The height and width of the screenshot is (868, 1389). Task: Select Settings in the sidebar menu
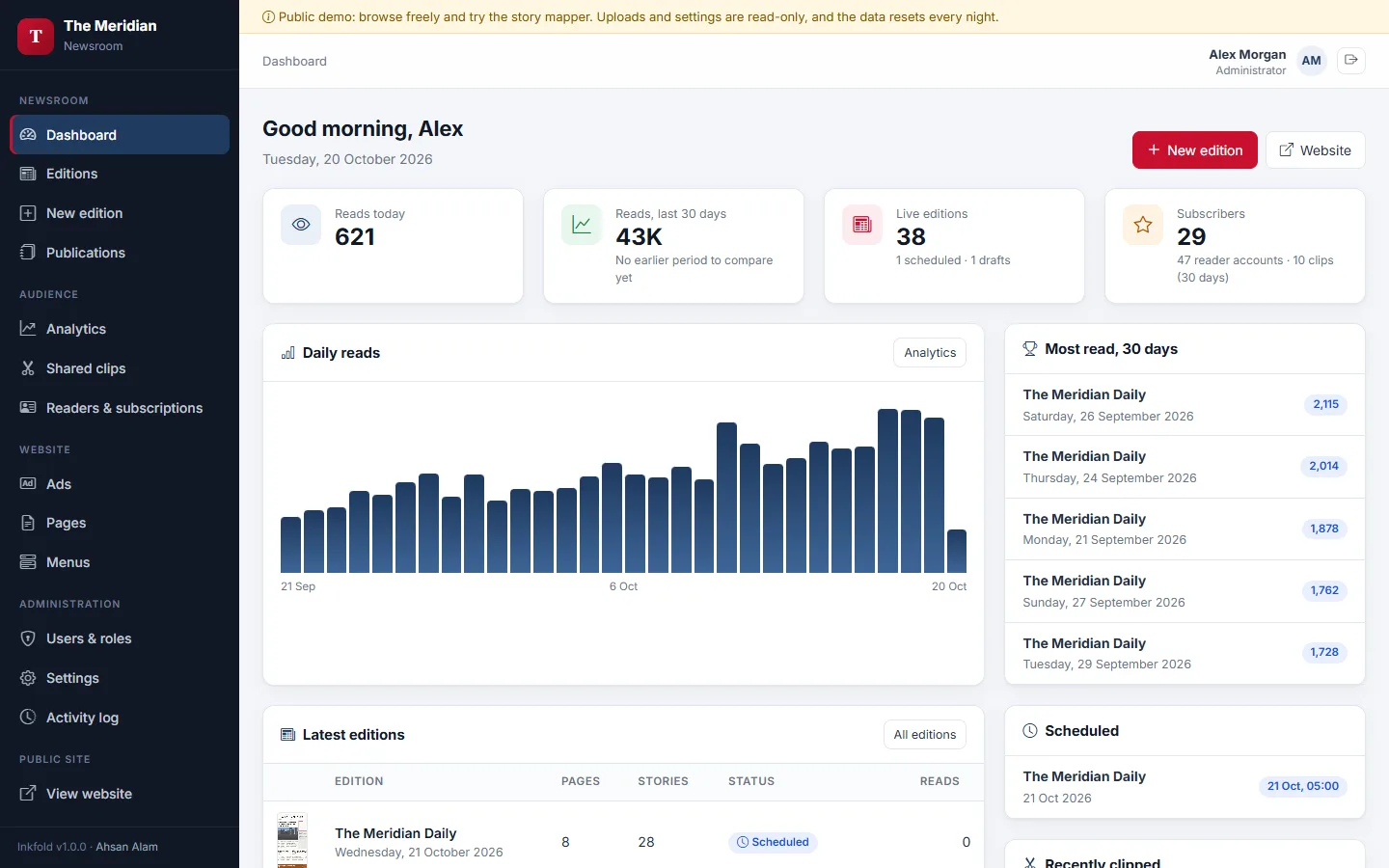click(x=120, y=678)
